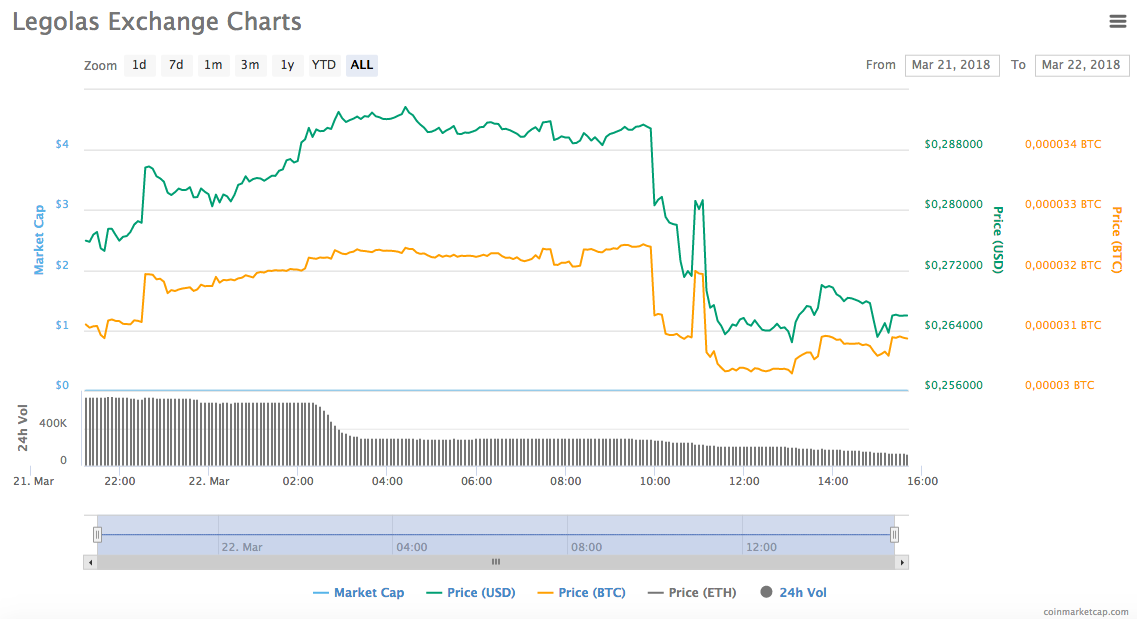Image resolution: width=1137 pixels, height=619 pixels.
Task: Click the 0,000032 BTC axis label
Action: pos(1063,265)
